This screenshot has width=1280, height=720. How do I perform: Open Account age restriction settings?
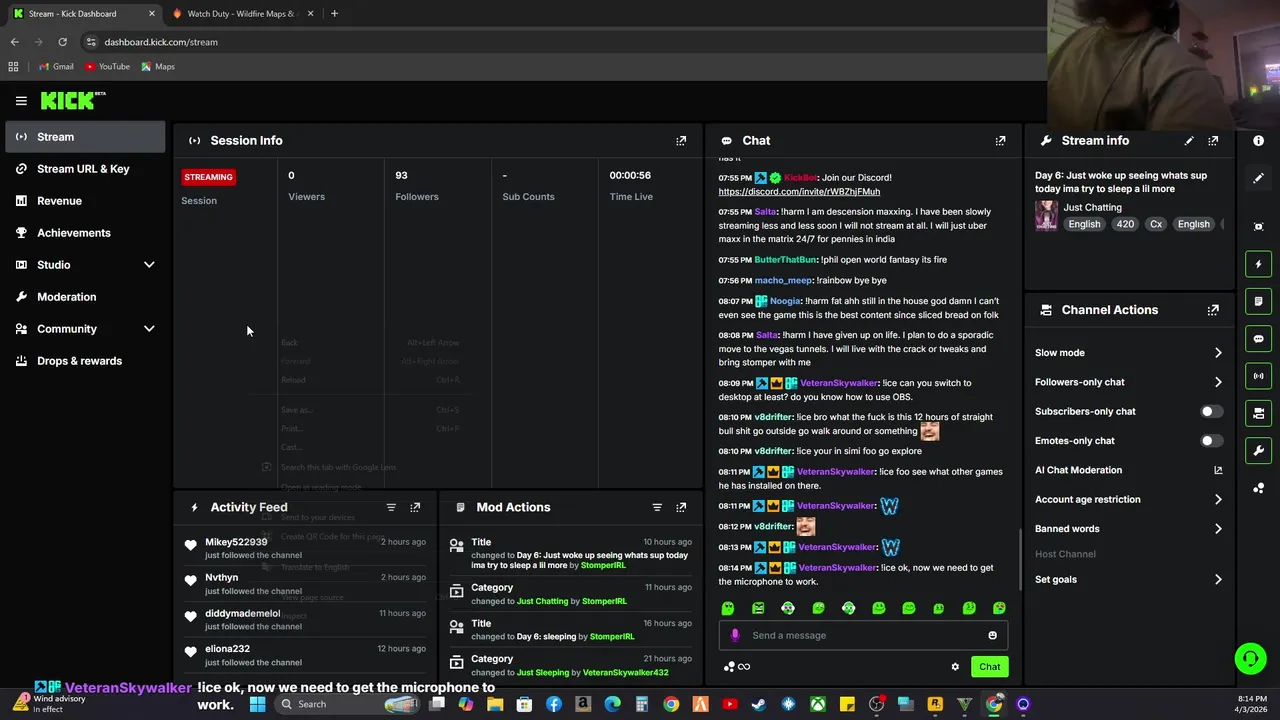(x=1129, y=499)
